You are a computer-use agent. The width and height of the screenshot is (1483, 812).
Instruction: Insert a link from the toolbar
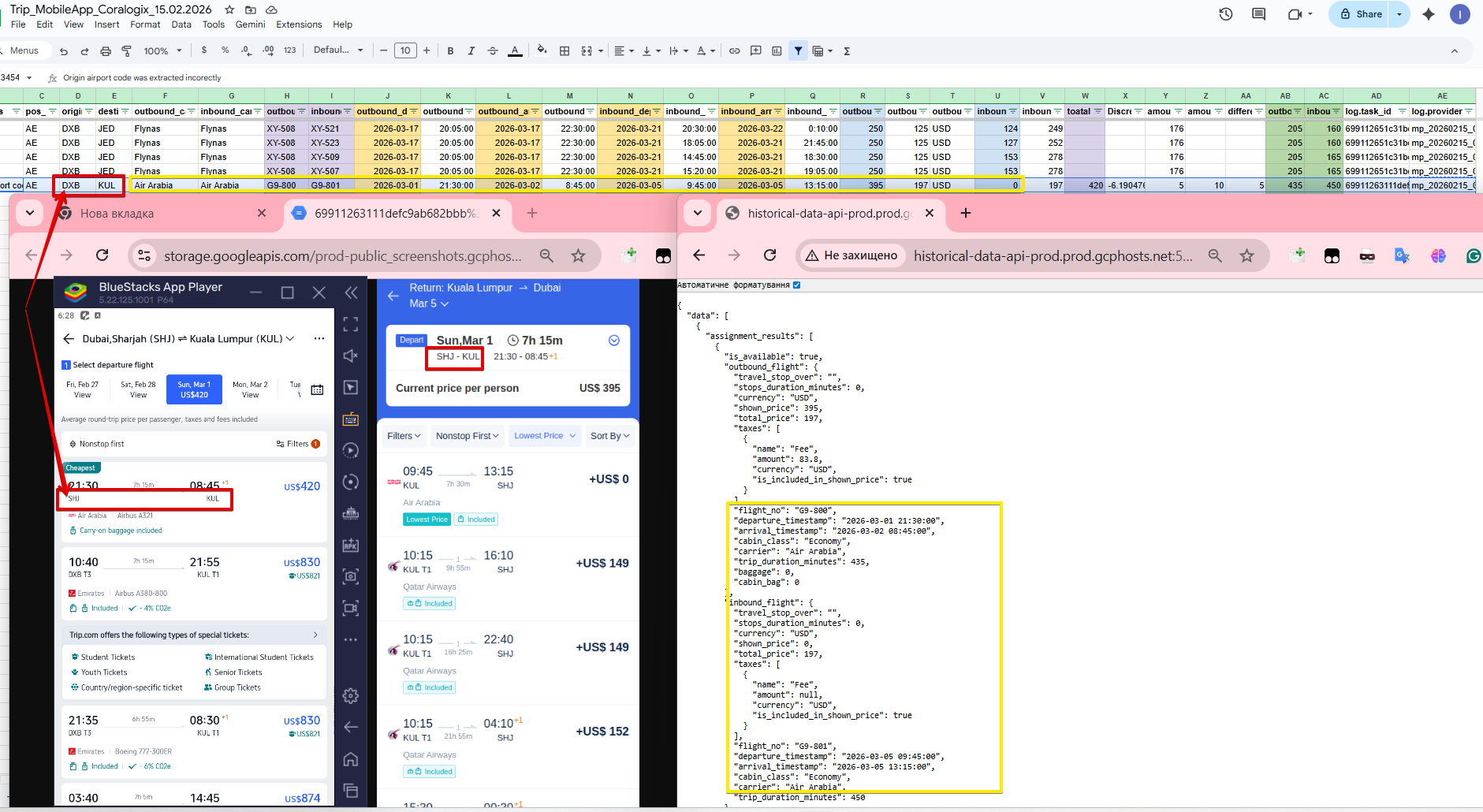coord(734,51)
